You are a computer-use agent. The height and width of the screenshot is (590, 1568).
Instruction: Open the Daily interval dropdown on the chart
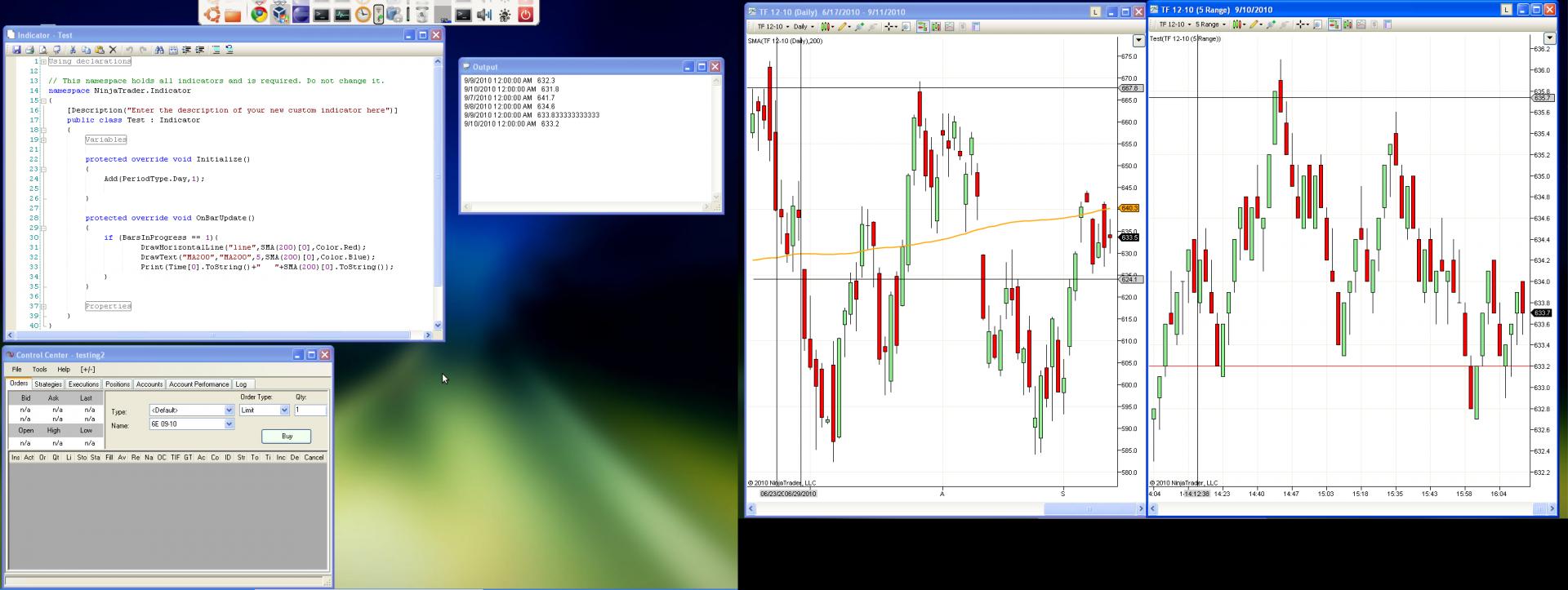[804, 27]
